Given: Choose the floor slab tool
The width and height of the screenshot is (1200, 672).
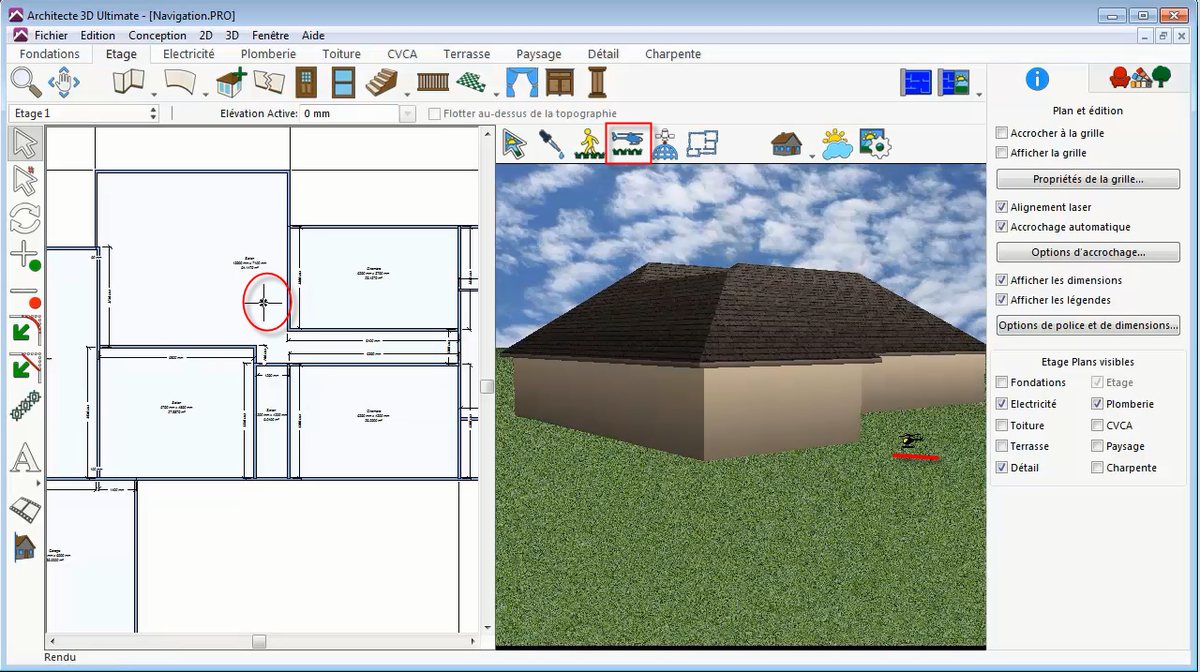Looking at the screenshot, I should [180, 82].
